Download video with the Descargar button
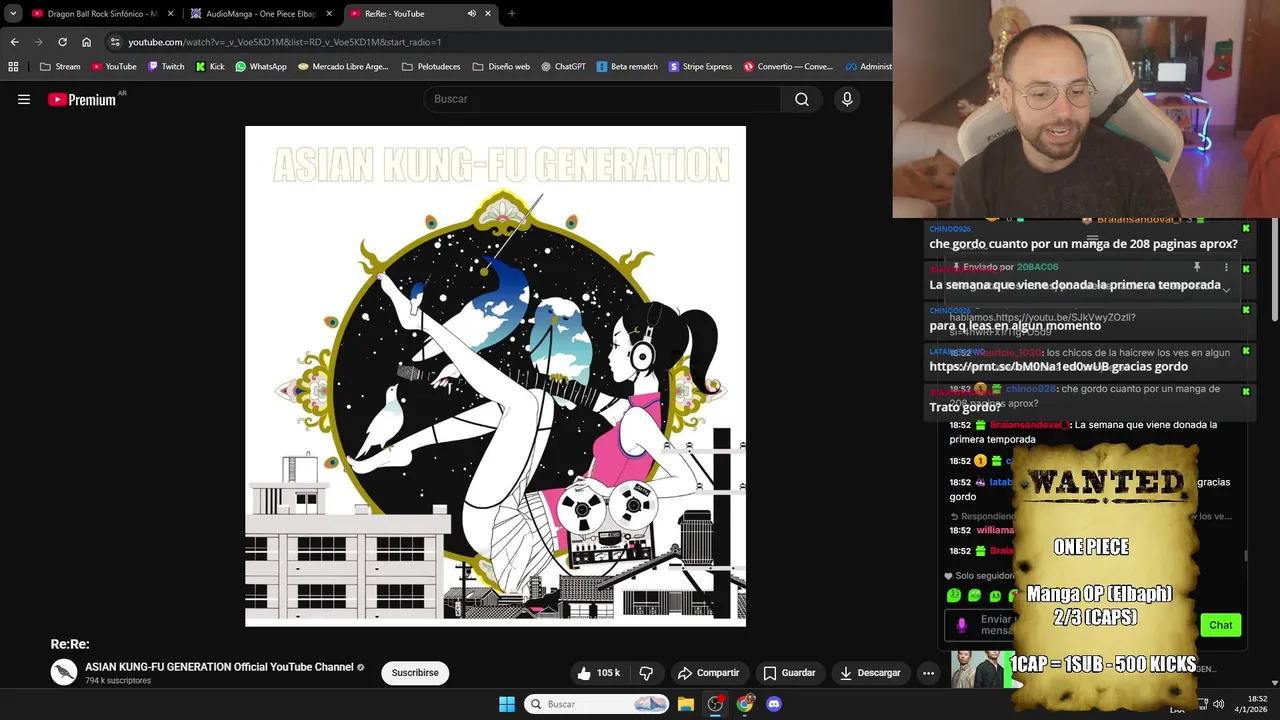This screenshot has height=720, width=1280. coord(870,673)
